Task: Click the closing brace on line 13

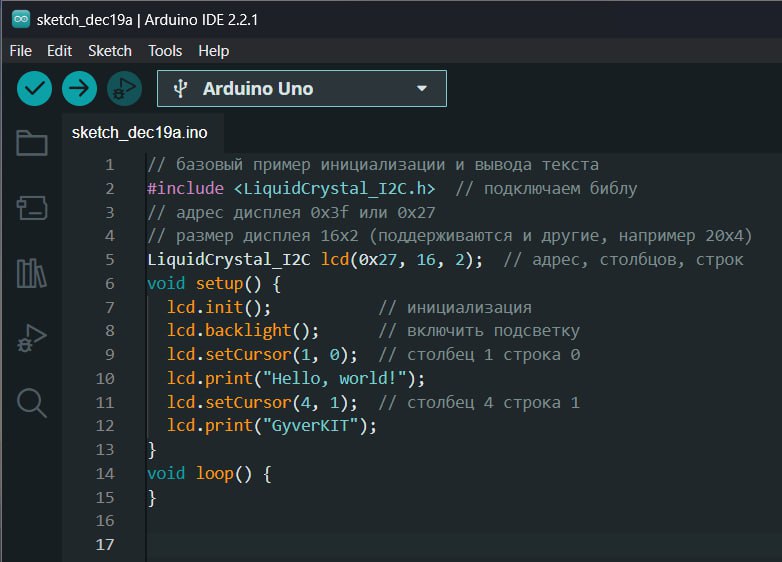Action: [x=152, y=450]
